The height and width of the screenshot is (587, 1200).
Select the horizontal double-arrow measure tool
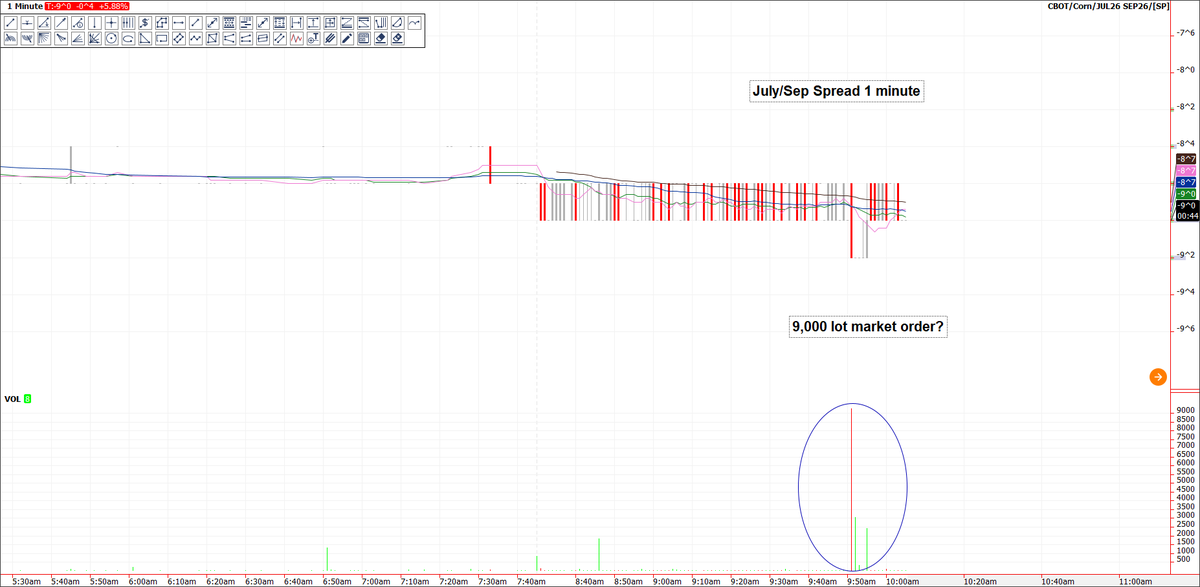(x=179, y=22)
